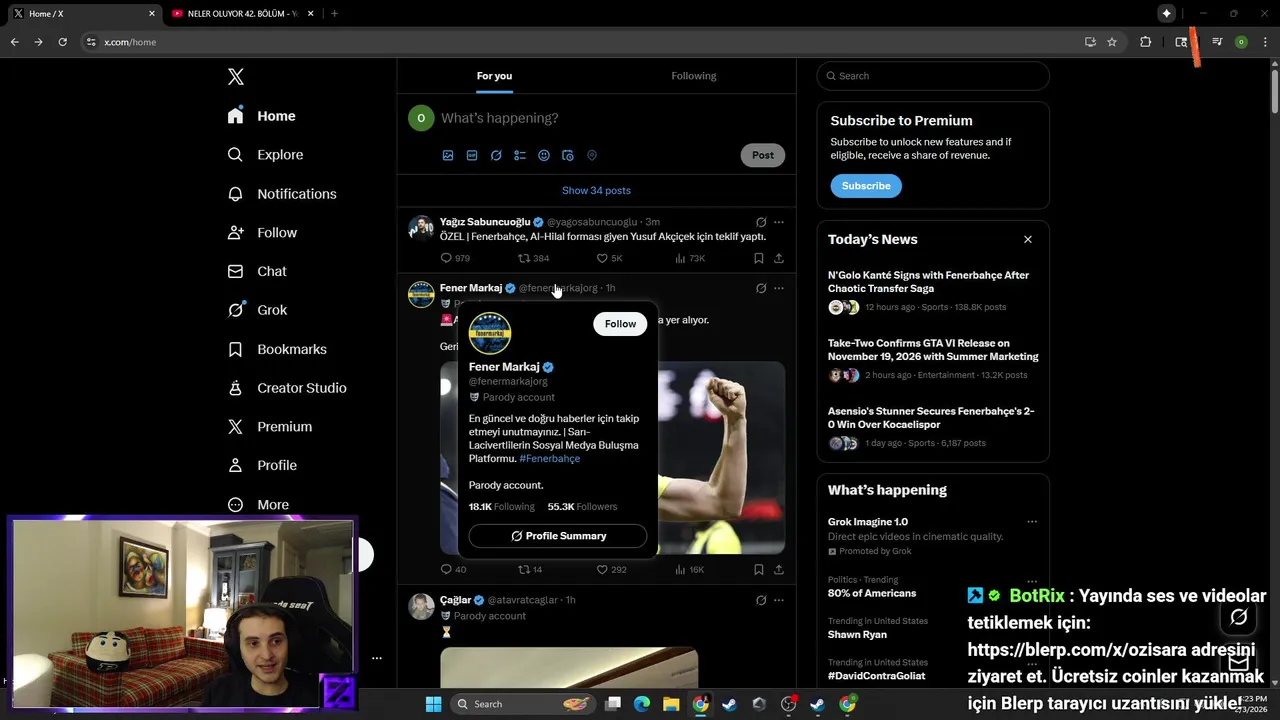Show 34 new posts

[x=596, y=191]
